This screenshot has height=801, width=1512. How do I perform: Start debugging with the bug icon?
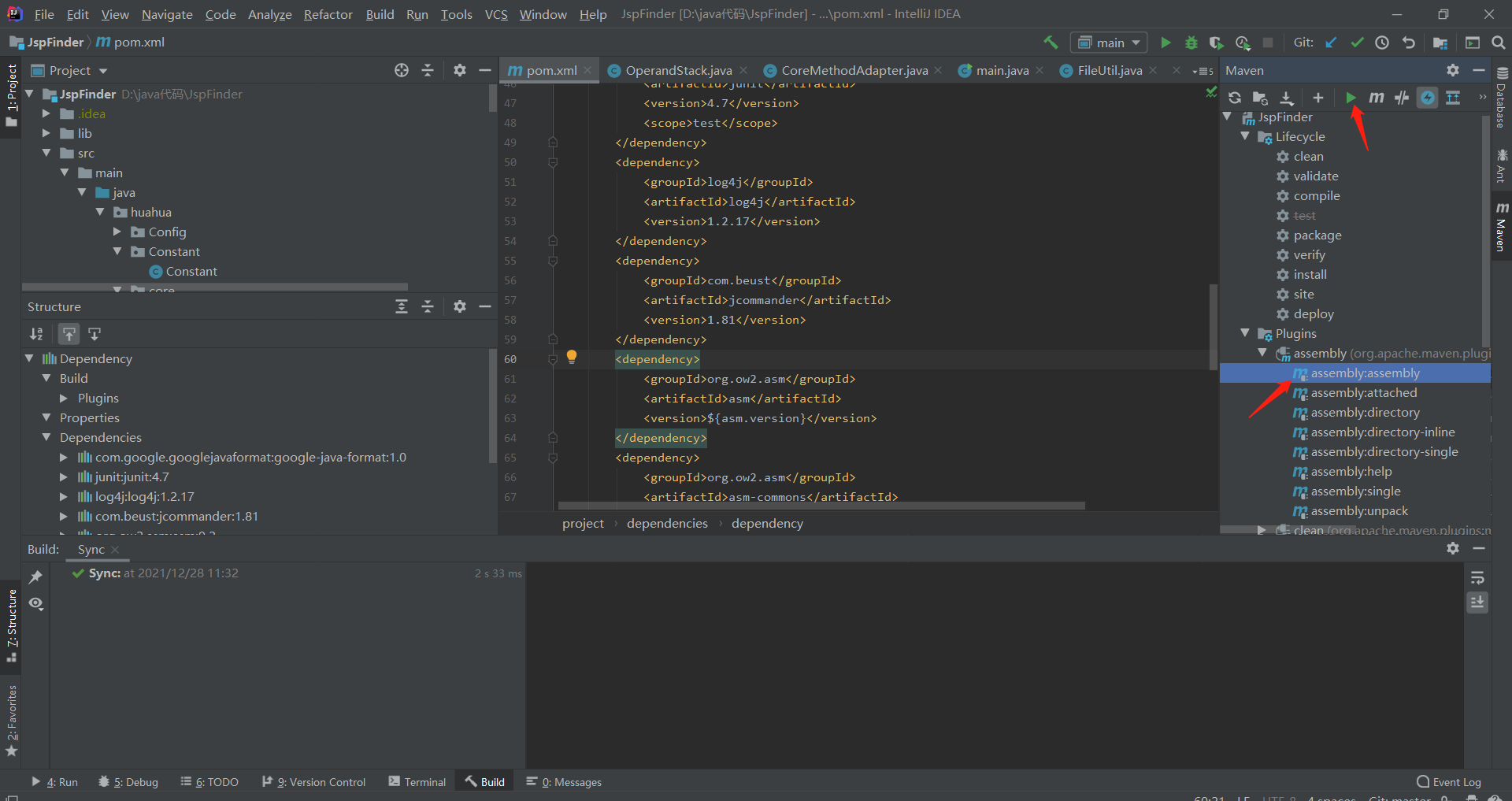[1191, 43]
